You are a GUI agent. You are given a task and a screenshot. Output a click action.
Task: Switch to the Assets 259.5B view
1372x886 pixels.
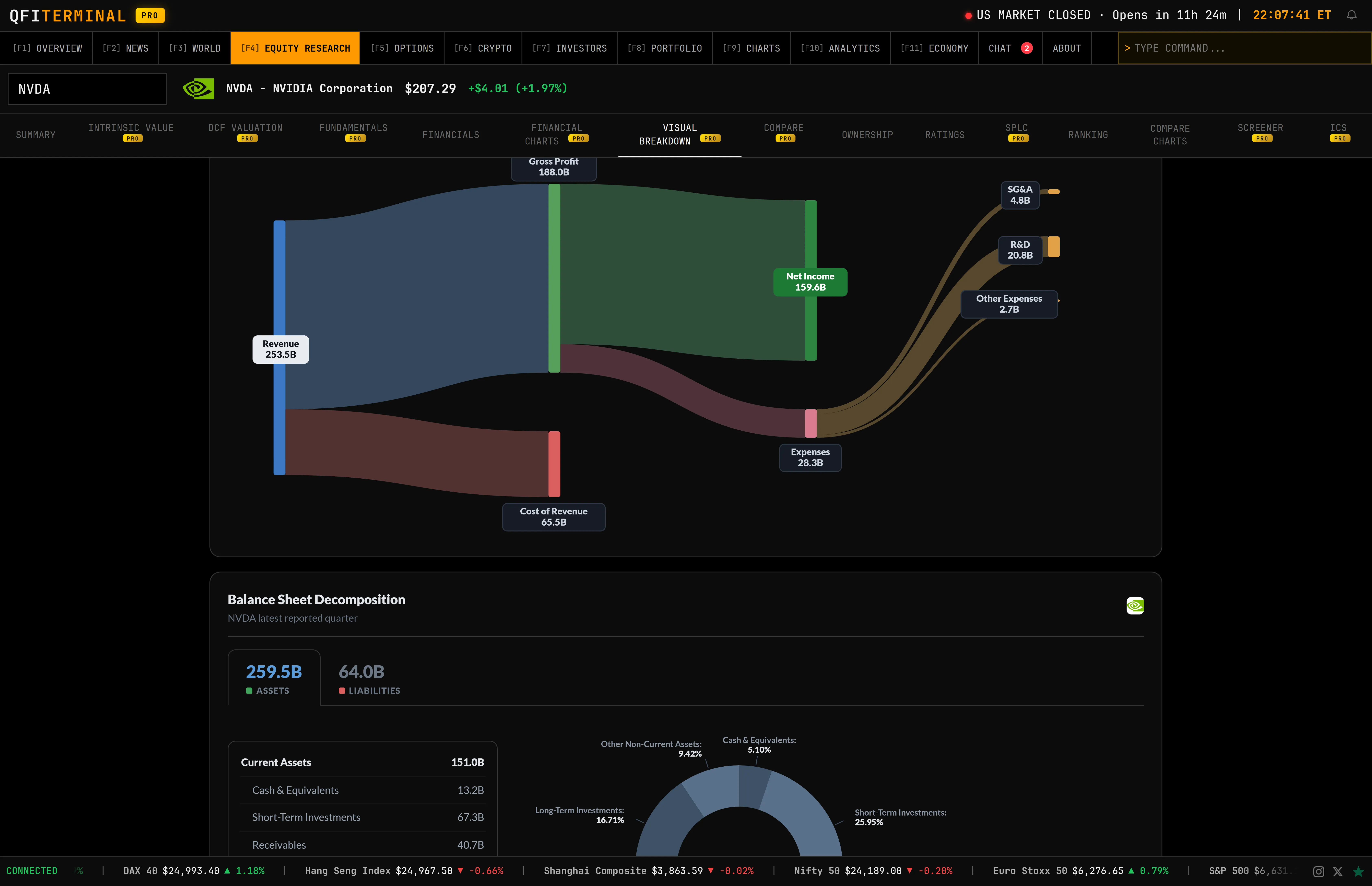pyautogui.click(x=274, y=678)
